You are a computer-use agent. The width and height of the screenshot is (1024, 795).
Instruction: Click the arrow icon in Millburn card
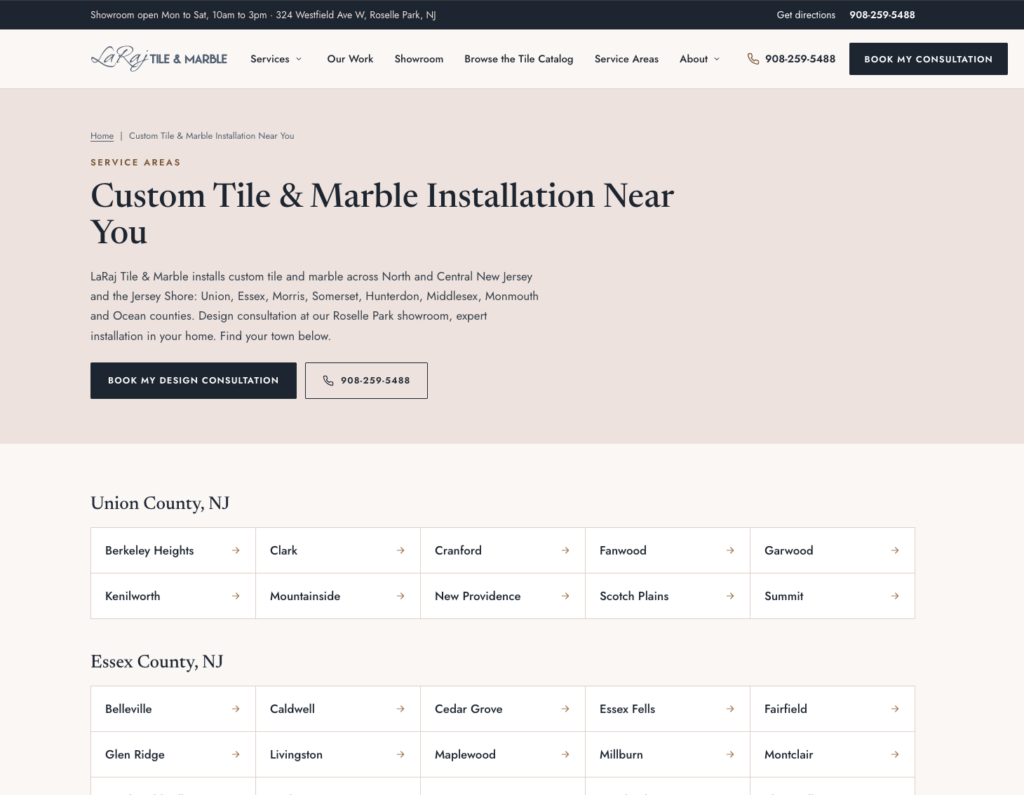pos(730,754)
